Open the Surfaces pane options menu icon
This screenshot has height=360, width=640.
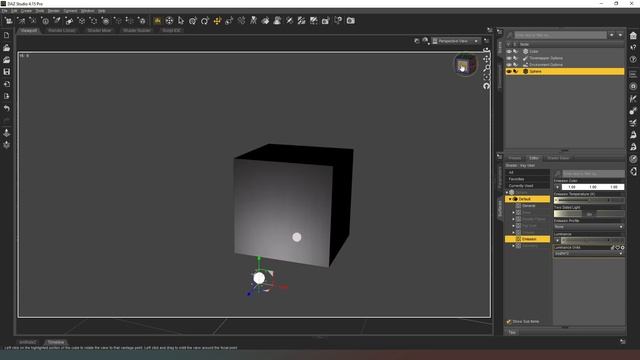(500, 156)
